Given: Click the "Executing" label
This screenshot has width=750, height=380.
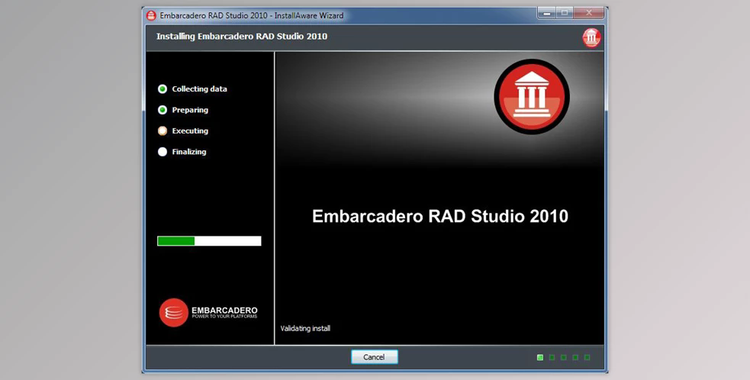Looking at the screenshot, I should 190,131.
